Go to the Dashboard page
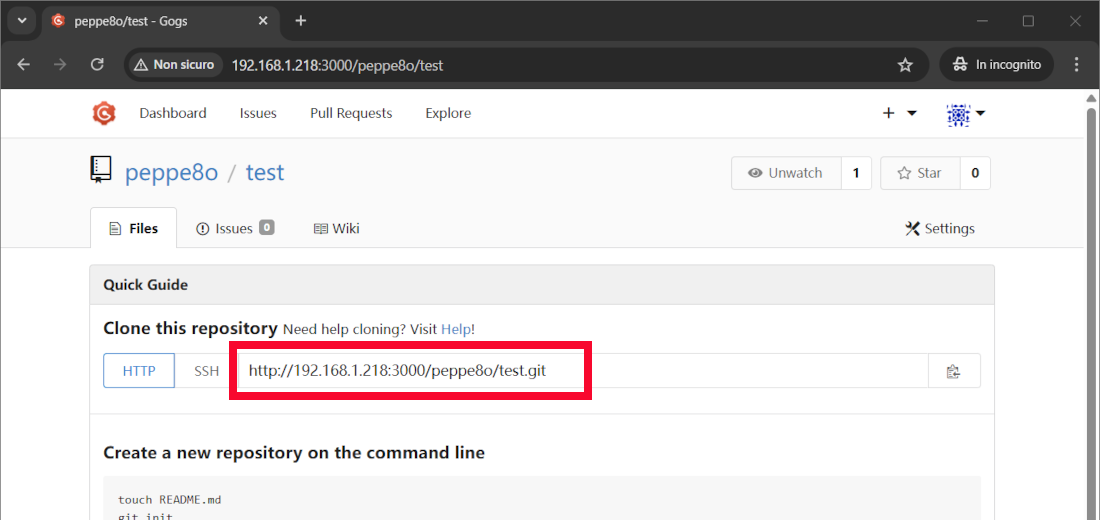Viewport: 1100px width, 520px height. [x=173, y=113]
